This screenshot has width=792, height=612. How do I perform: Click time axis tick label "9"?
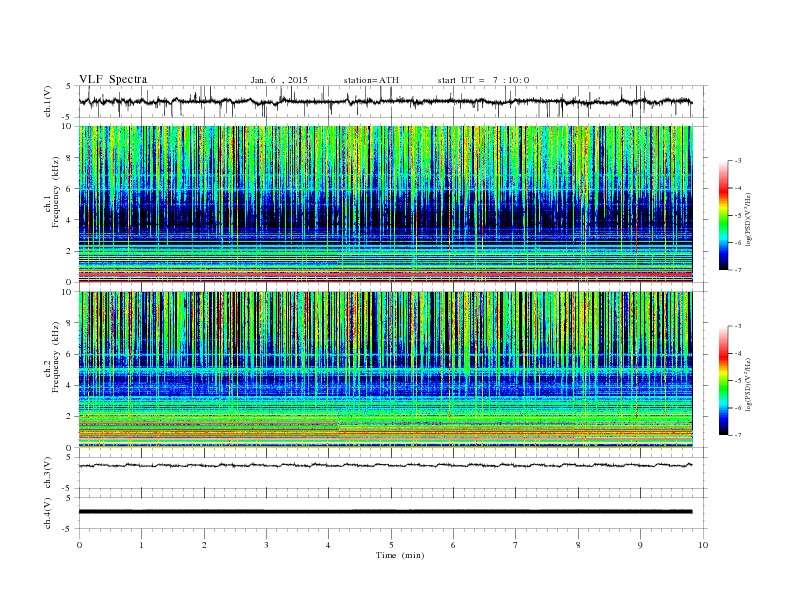coord(640,545)
